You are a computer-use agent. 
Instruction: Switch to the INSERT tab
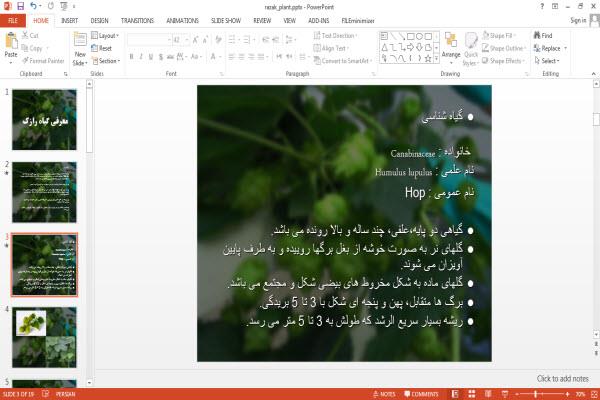[x=70, y=21]
